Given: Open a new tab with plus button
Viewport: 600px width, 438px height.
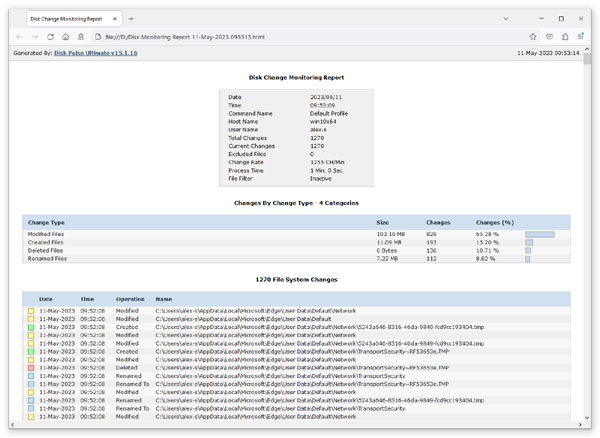Looking at the screenshot, I should [131, 19].
